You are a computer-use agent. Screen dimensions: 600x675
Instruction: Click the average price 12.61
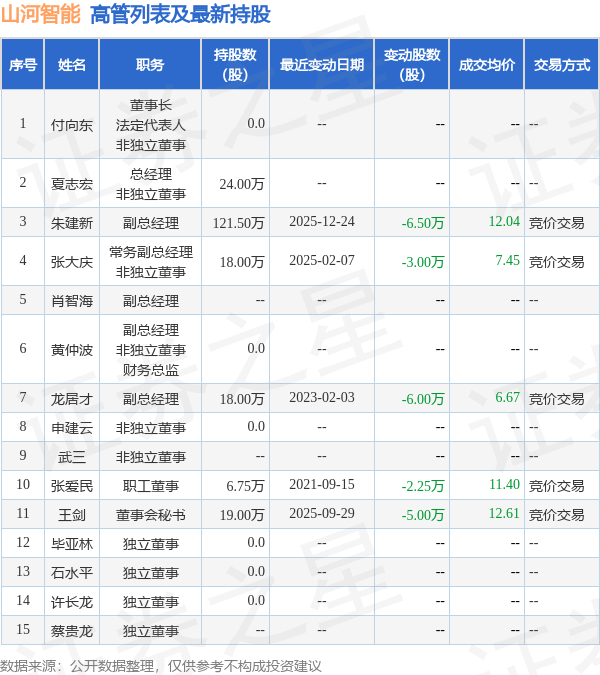coord(504,513)
